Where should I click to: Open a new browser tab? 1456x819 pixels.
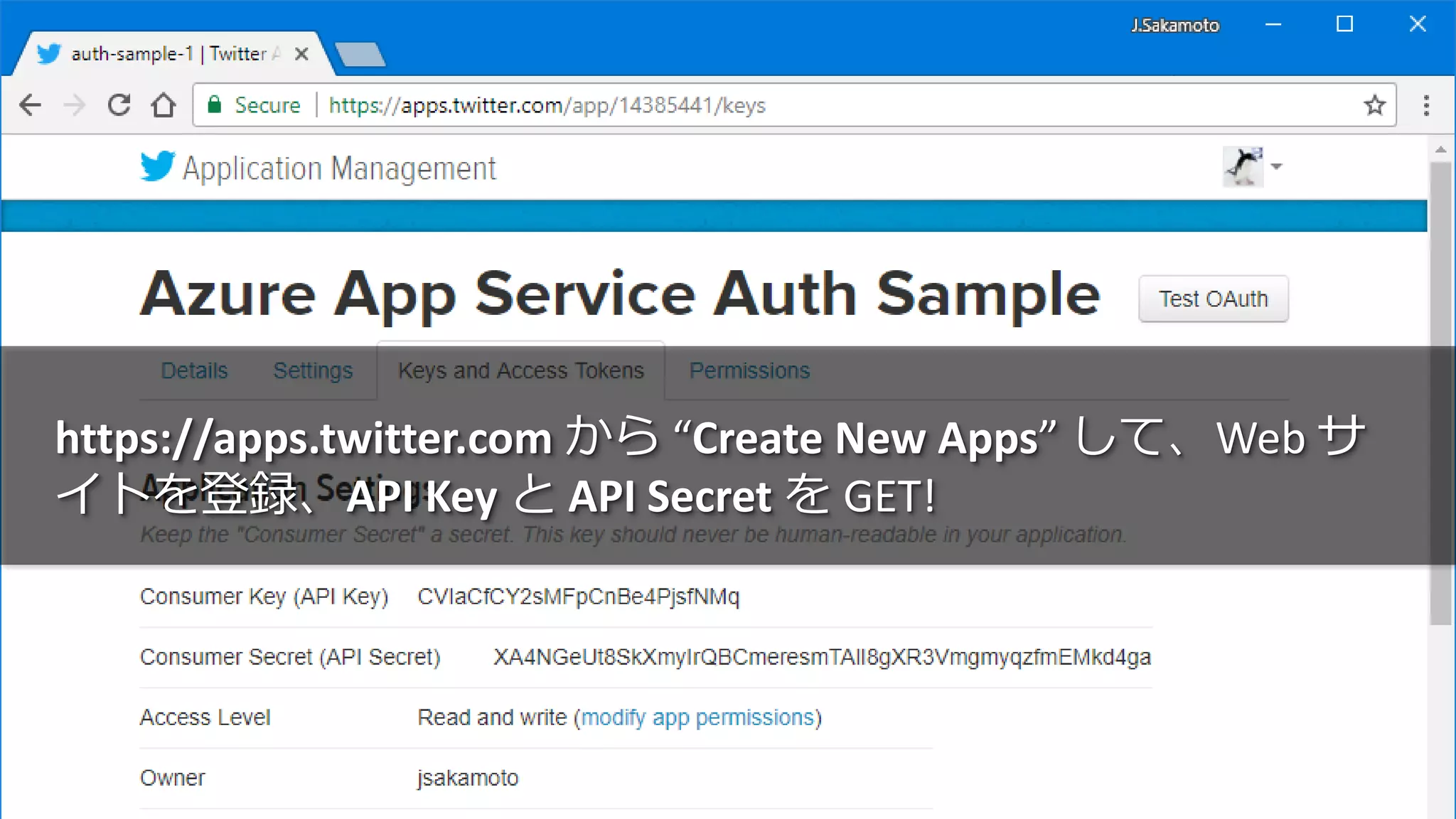360,54
